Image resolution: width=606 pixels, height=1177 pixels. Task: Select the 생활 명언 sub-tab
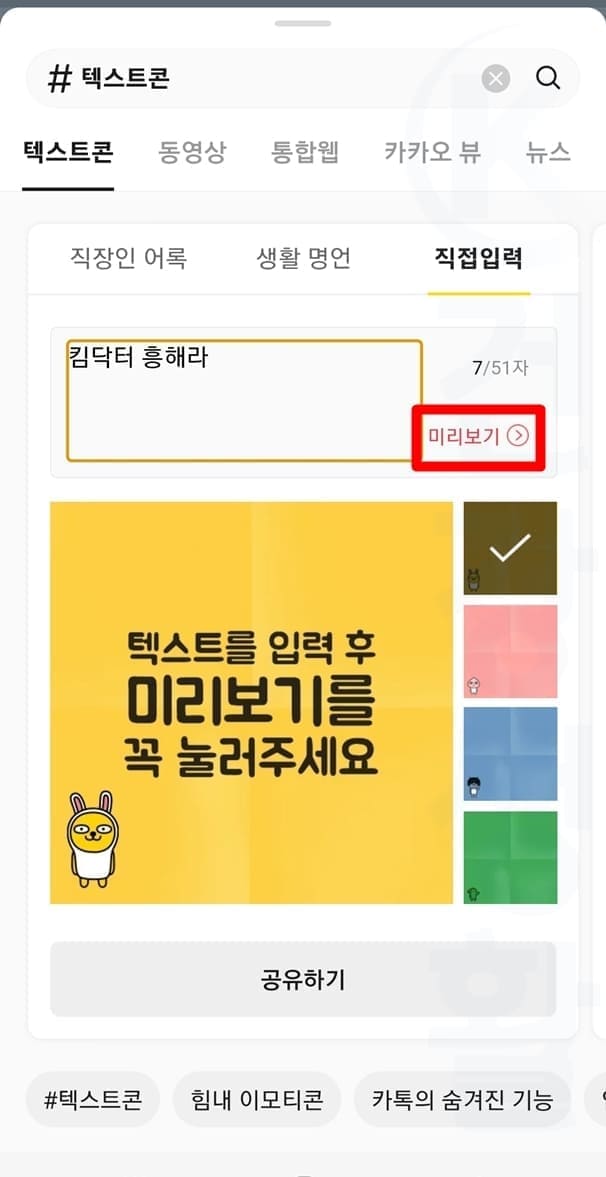[x=303, y=258]
